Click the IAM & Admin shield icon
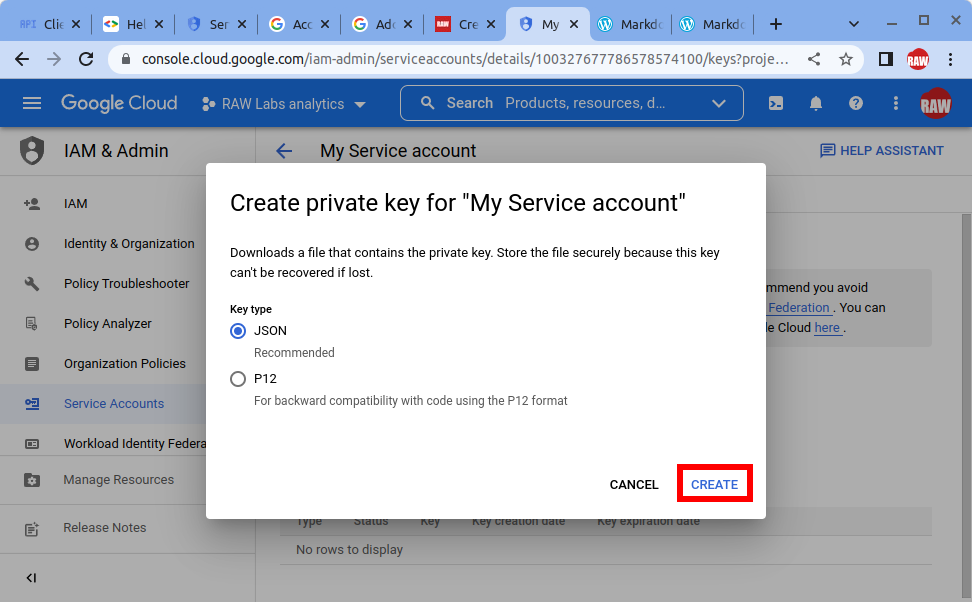This screenshot has width=972, height=602. click(x=32, y=151)
